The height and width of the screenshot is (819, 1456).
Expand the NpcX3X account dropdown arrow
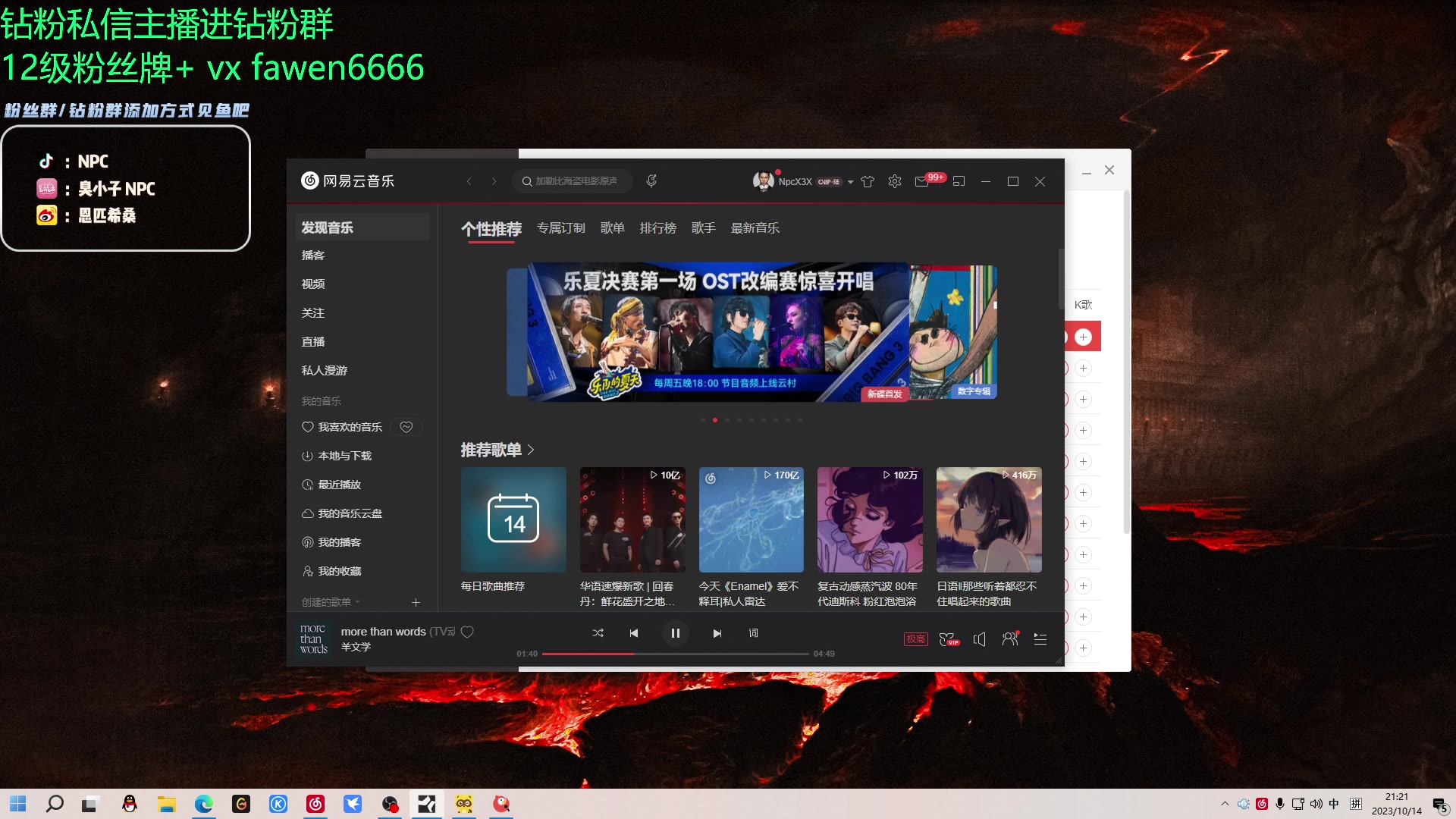[x=850, y=182]
